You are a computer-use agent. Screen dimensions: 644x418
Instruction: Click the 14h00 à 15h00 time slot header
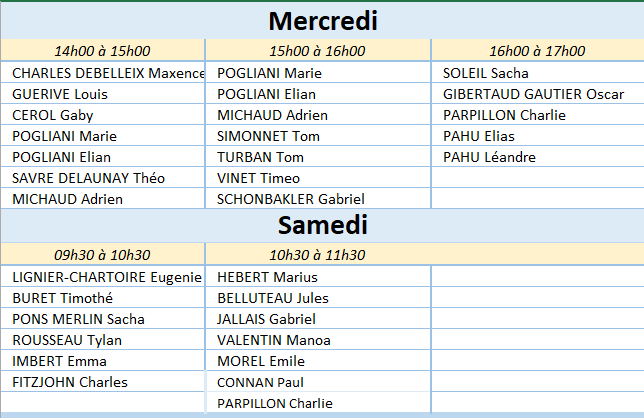(x=103, y=51)
